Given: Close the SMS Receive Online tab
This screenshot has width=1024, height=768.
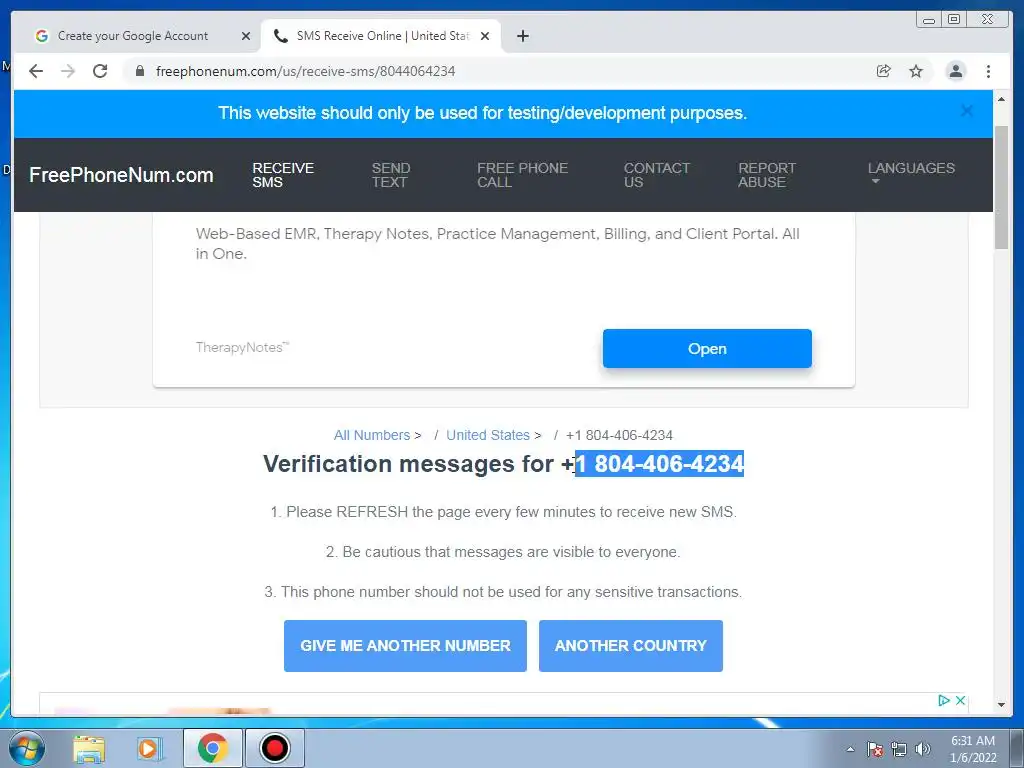Looking at the screenshot, I should (485, 36).
